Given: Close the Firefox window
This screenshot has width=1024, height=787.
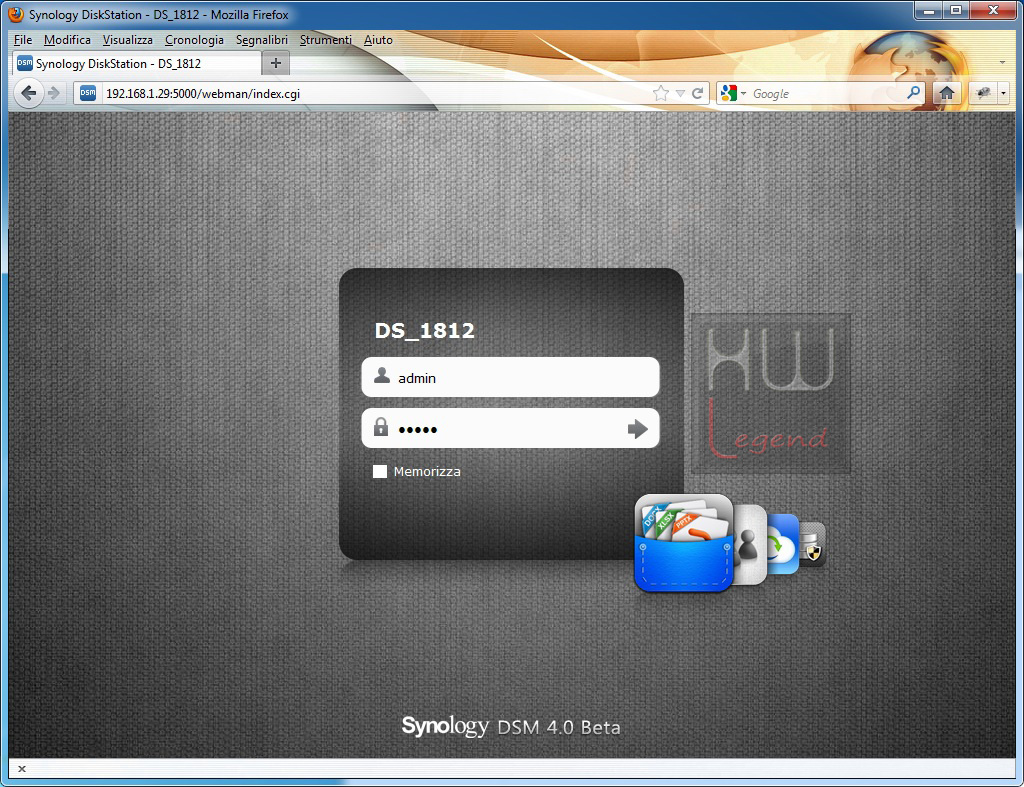Looking at the screenshot, I should tap(993, 11).
